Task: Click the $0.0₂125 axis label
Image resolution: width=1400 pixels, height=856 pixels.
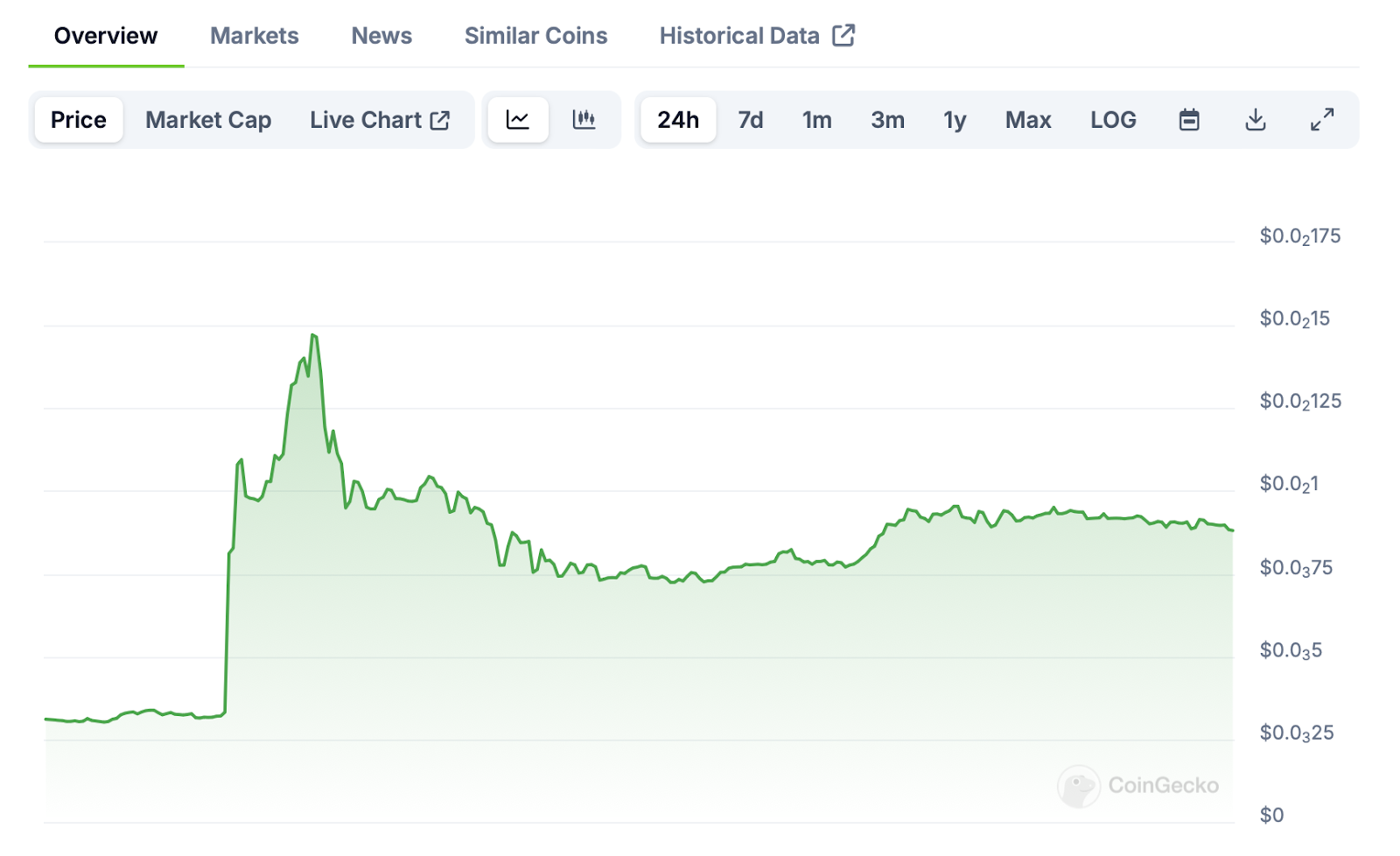Action: point(1300,401)
